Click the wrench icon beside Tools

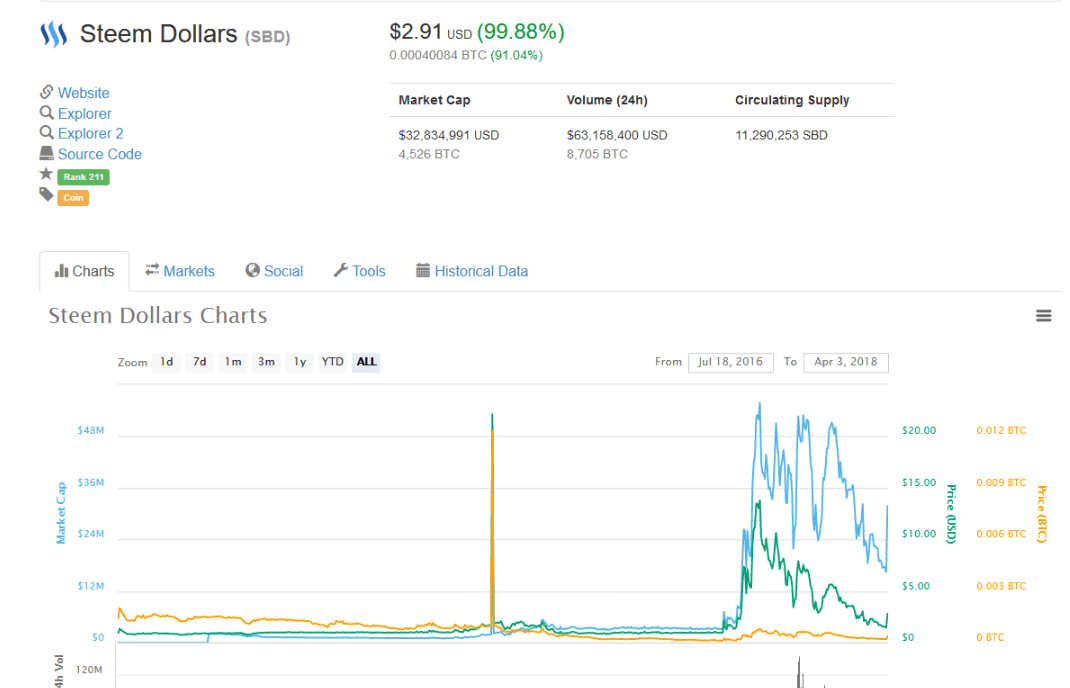click(341, 270)
